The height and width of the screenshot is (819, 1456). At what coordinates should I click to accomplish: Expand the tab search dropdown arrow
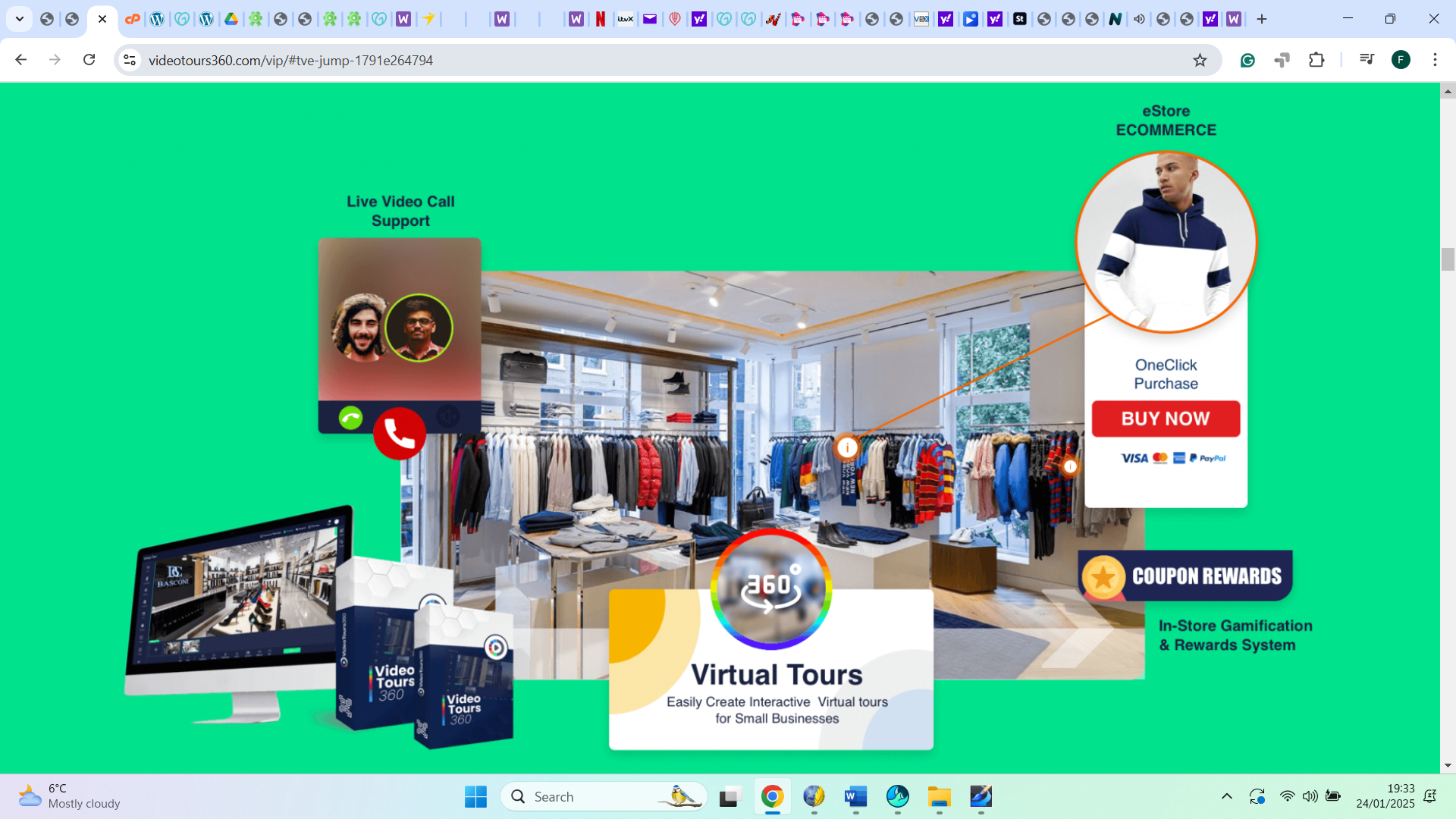tap(20, 19)
